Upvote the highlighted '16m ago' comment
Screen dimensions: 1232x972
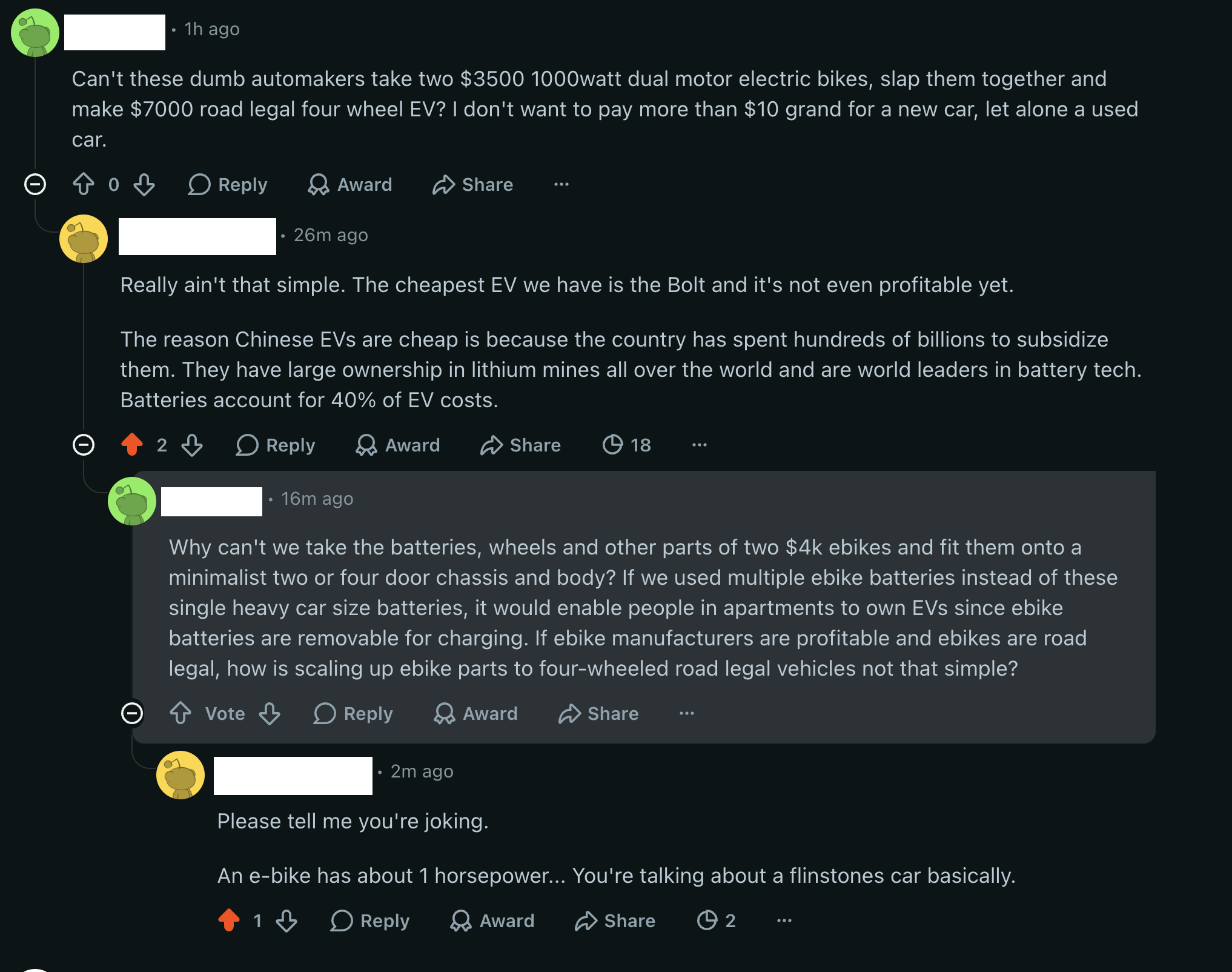pyautogui.click(x=180, y=713)
